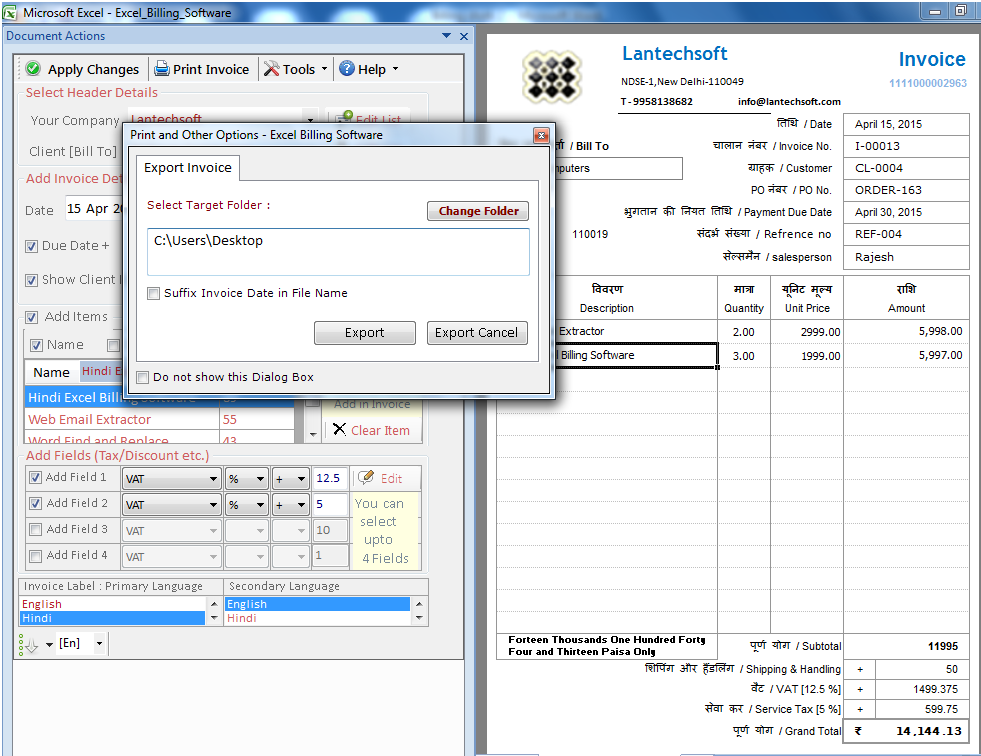
Task: Click the target folder path field
Action: [x=338, y=252]
